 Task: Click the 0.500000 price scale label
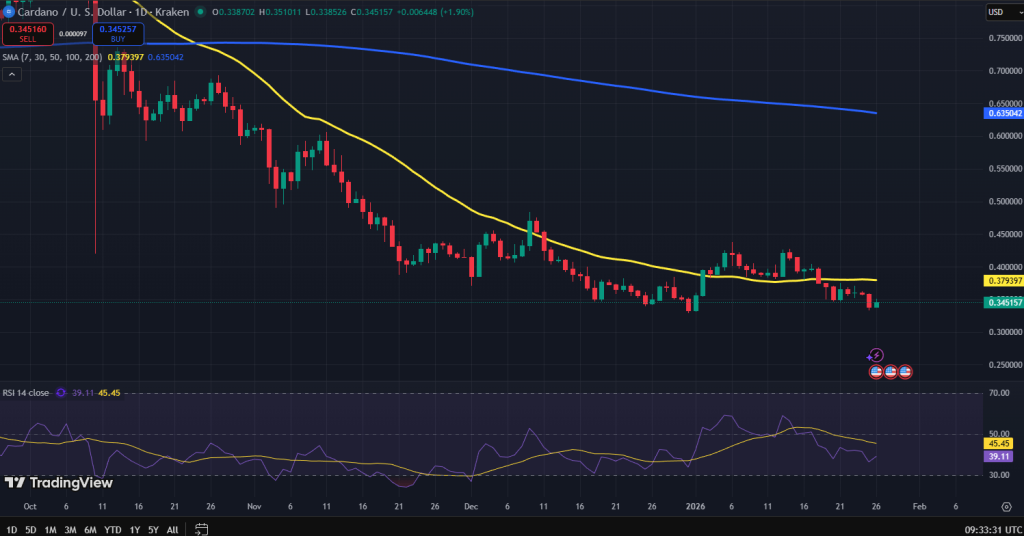[x=1004, y=201]
